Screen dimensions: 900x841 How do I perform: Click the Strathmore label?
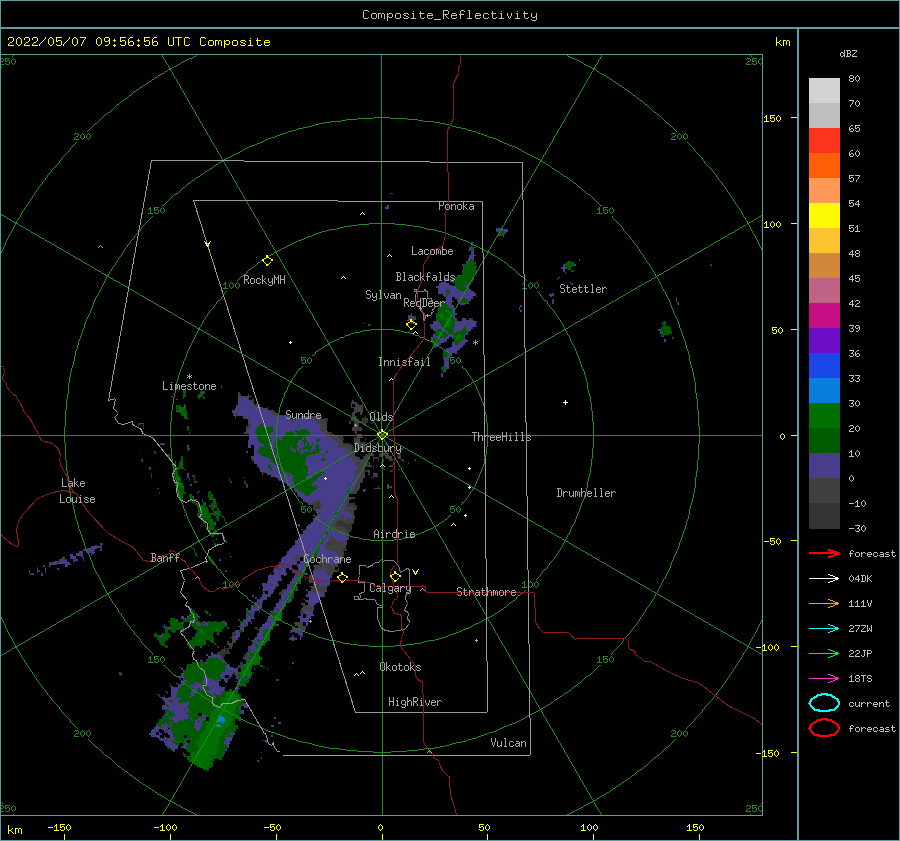[x=486, y=592]
